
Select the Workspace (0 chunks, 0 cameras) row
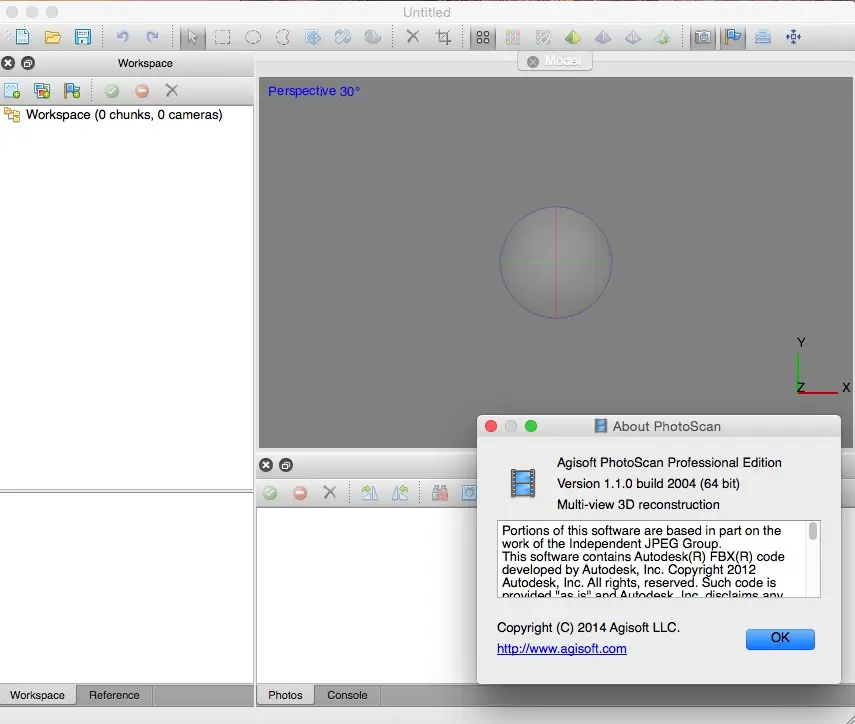127,114
